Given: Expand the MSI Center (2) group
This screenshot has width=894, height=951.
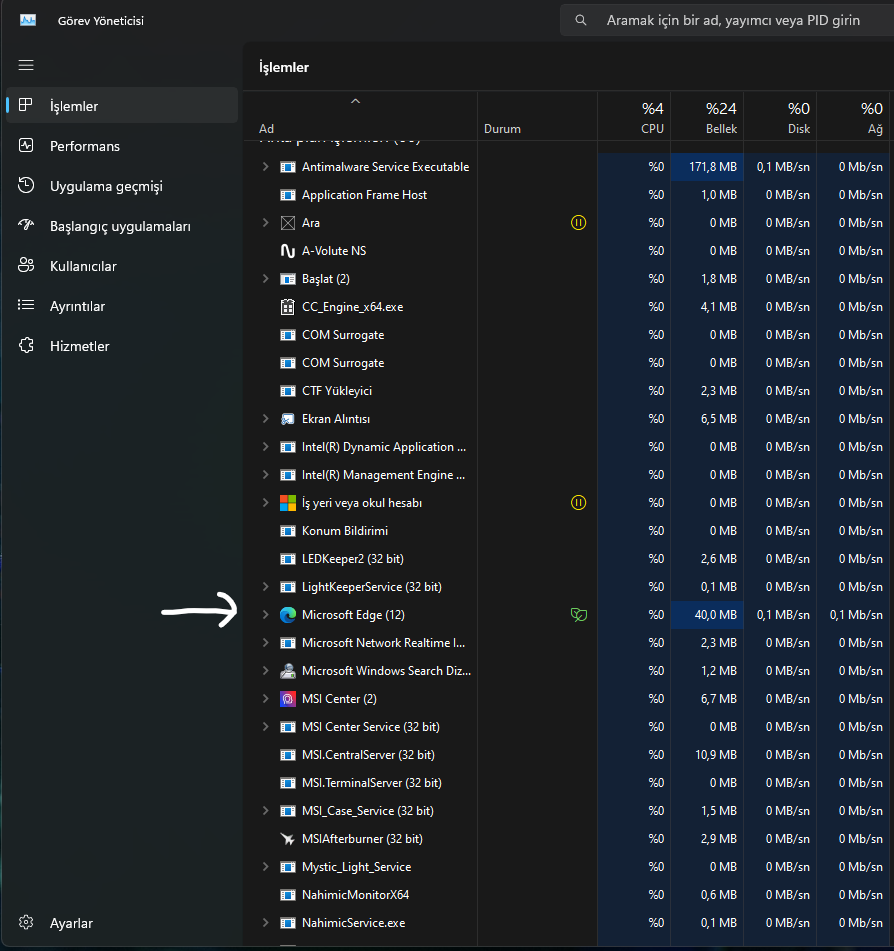Looking at the screenshot, I should point(265,699).
